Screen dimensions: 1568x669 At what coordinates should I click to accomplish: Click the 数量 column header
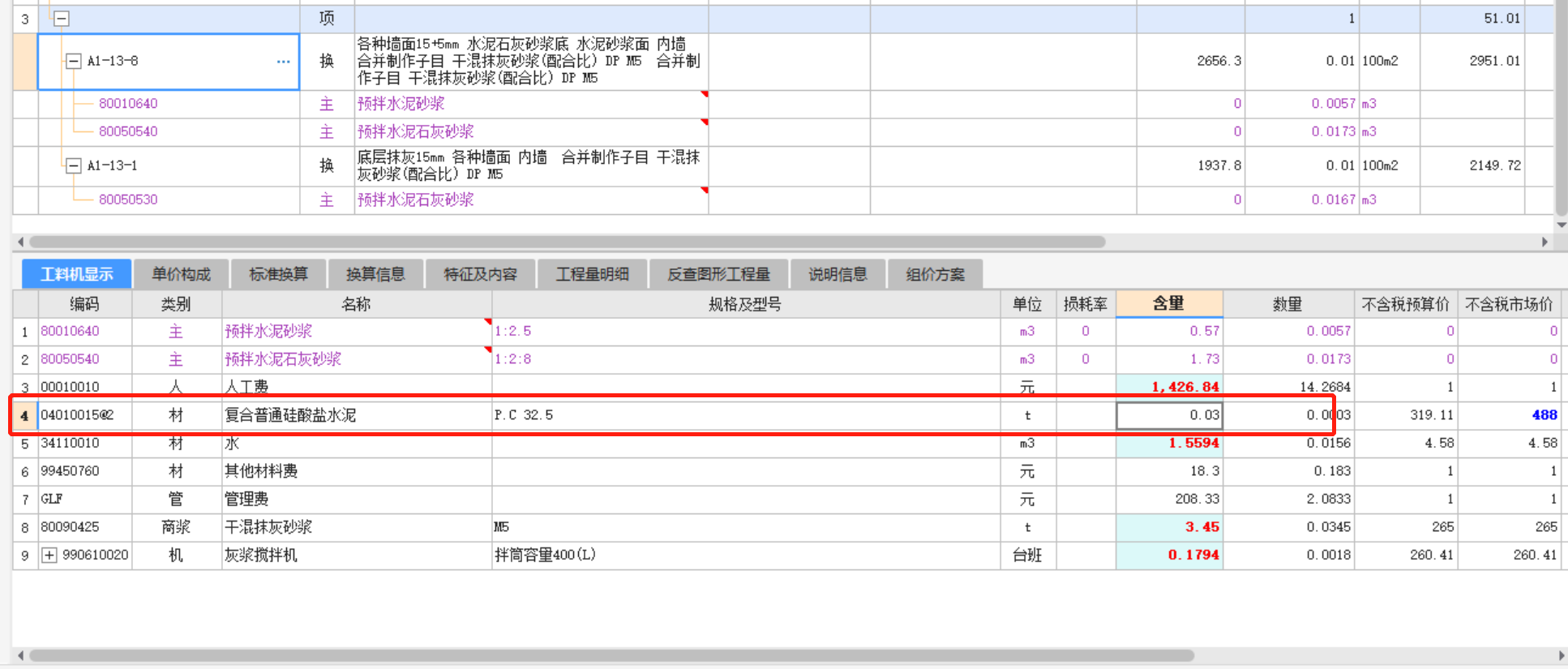click(x=1287, y=304)
